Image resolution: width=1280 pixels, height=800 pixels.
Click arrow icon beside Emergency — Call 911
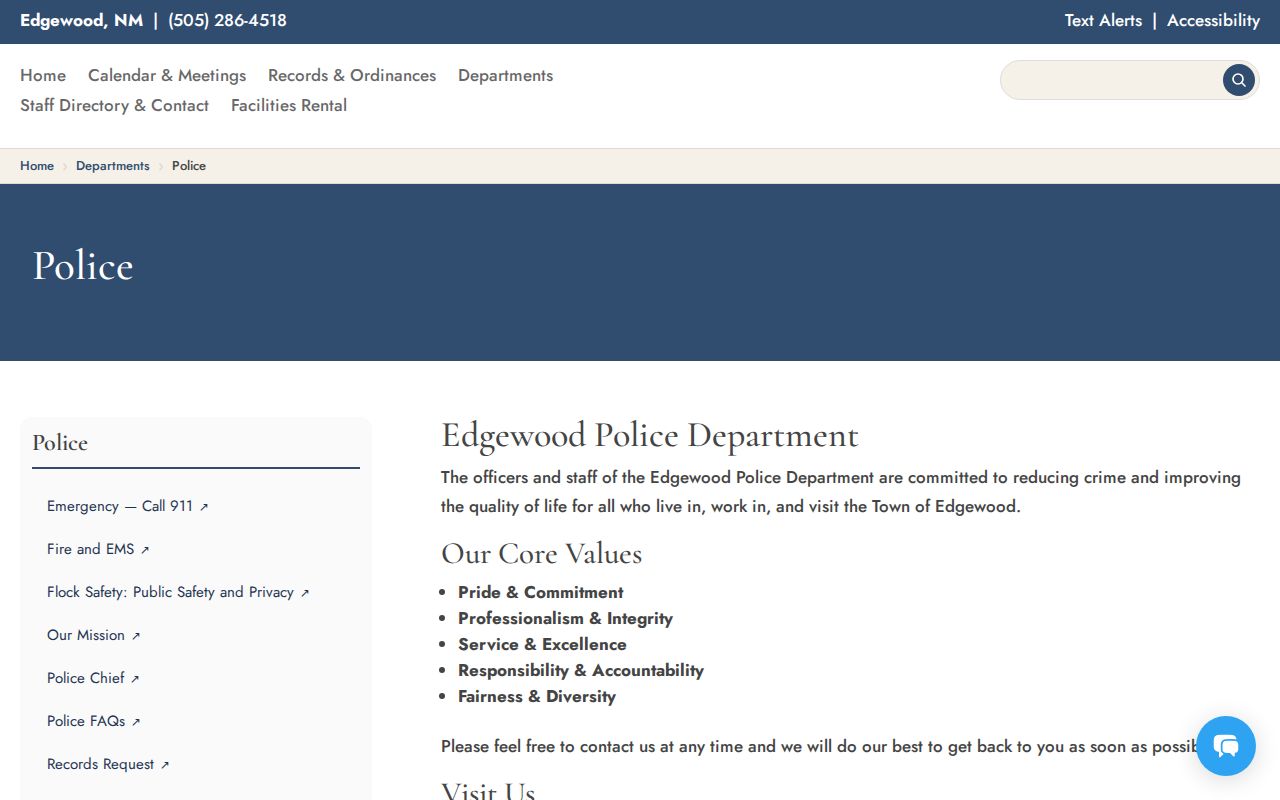pos(204,507)
